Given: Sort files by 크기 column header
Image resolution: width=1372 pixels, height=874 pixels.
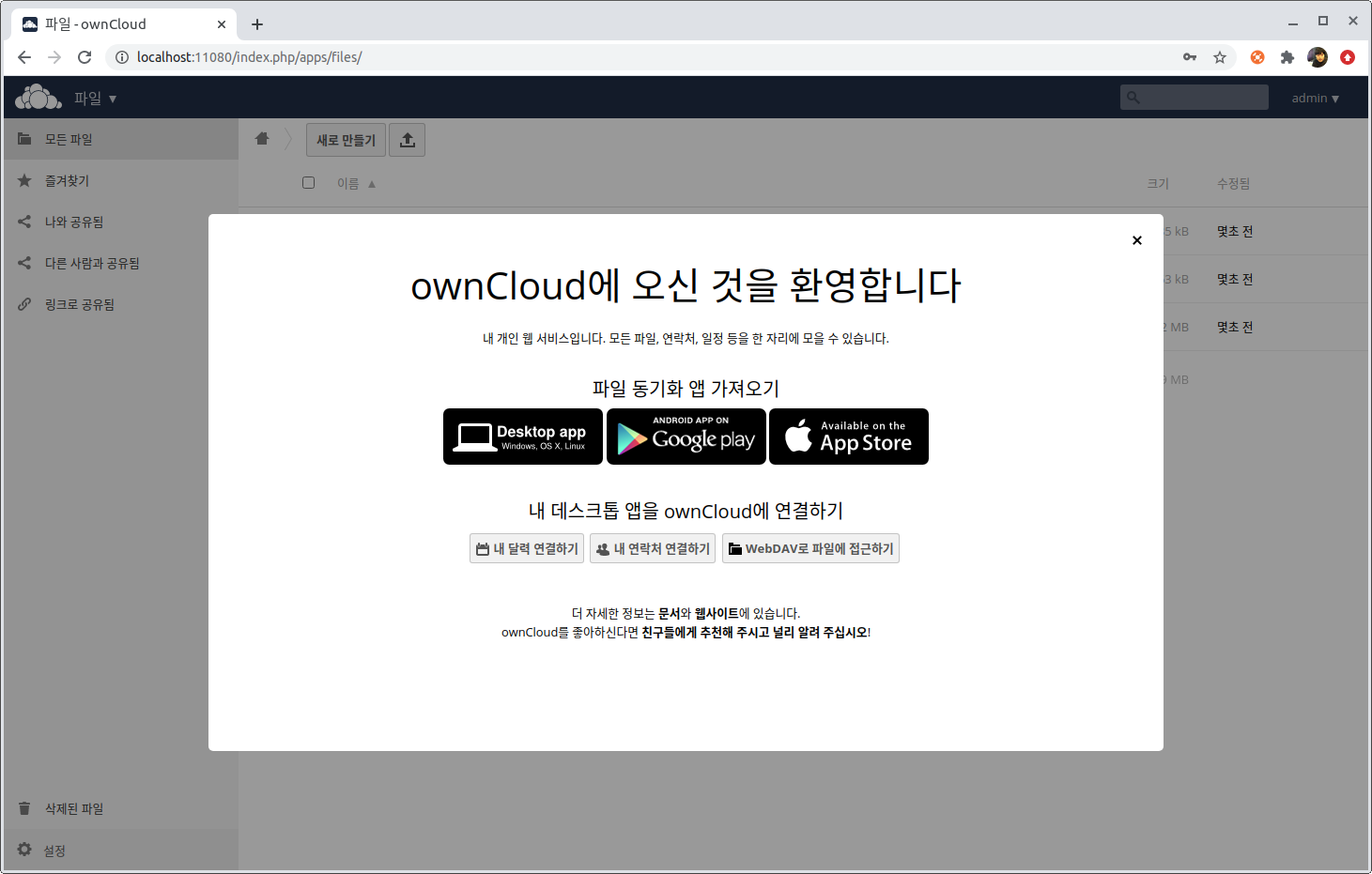Looking at the screenshot, I should (x=1158, y=183).
